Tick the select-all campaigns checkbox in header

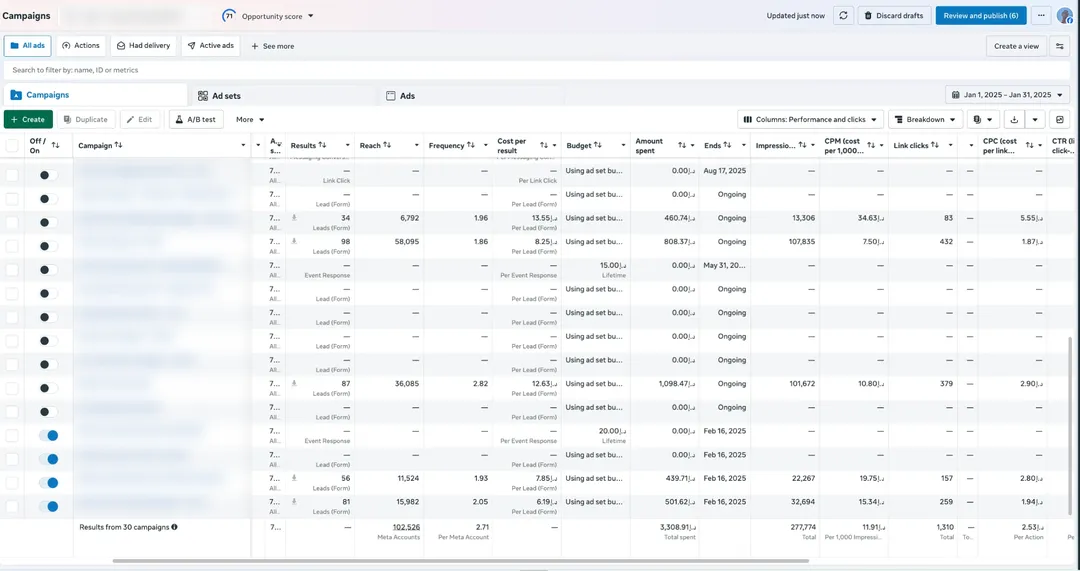(12, 145)
